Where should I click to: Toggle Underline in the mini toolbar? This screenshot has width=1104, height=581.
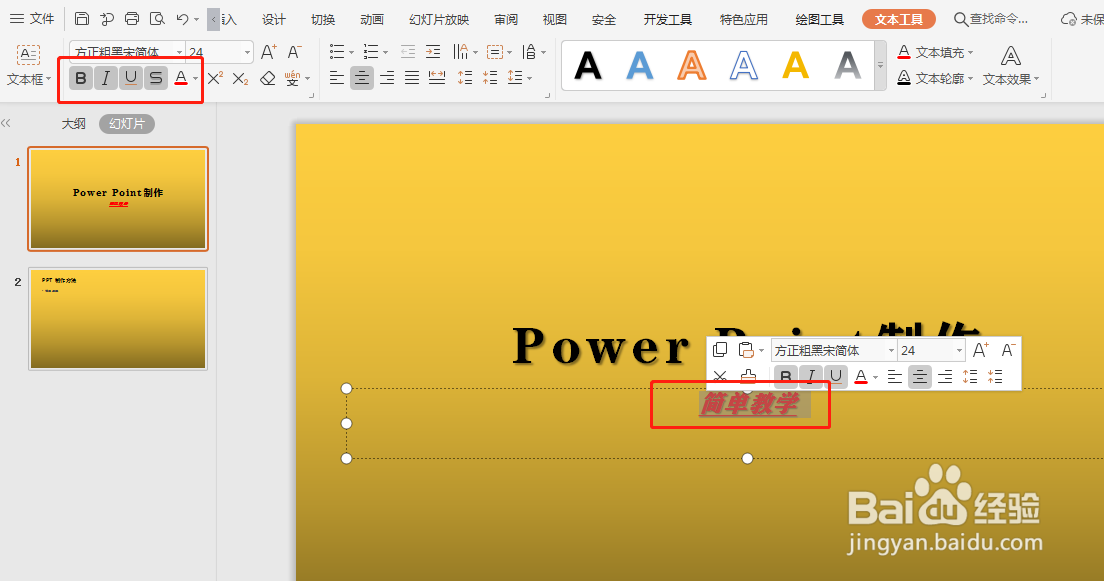[836, 377]
